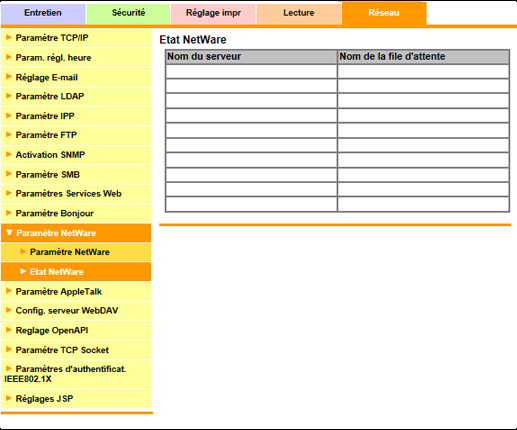The width and height of the screenshot is (517, 430).
Task: Click arrow icon beside Réglages JSP
Action: pyautogui.click(x=9, y=398)
